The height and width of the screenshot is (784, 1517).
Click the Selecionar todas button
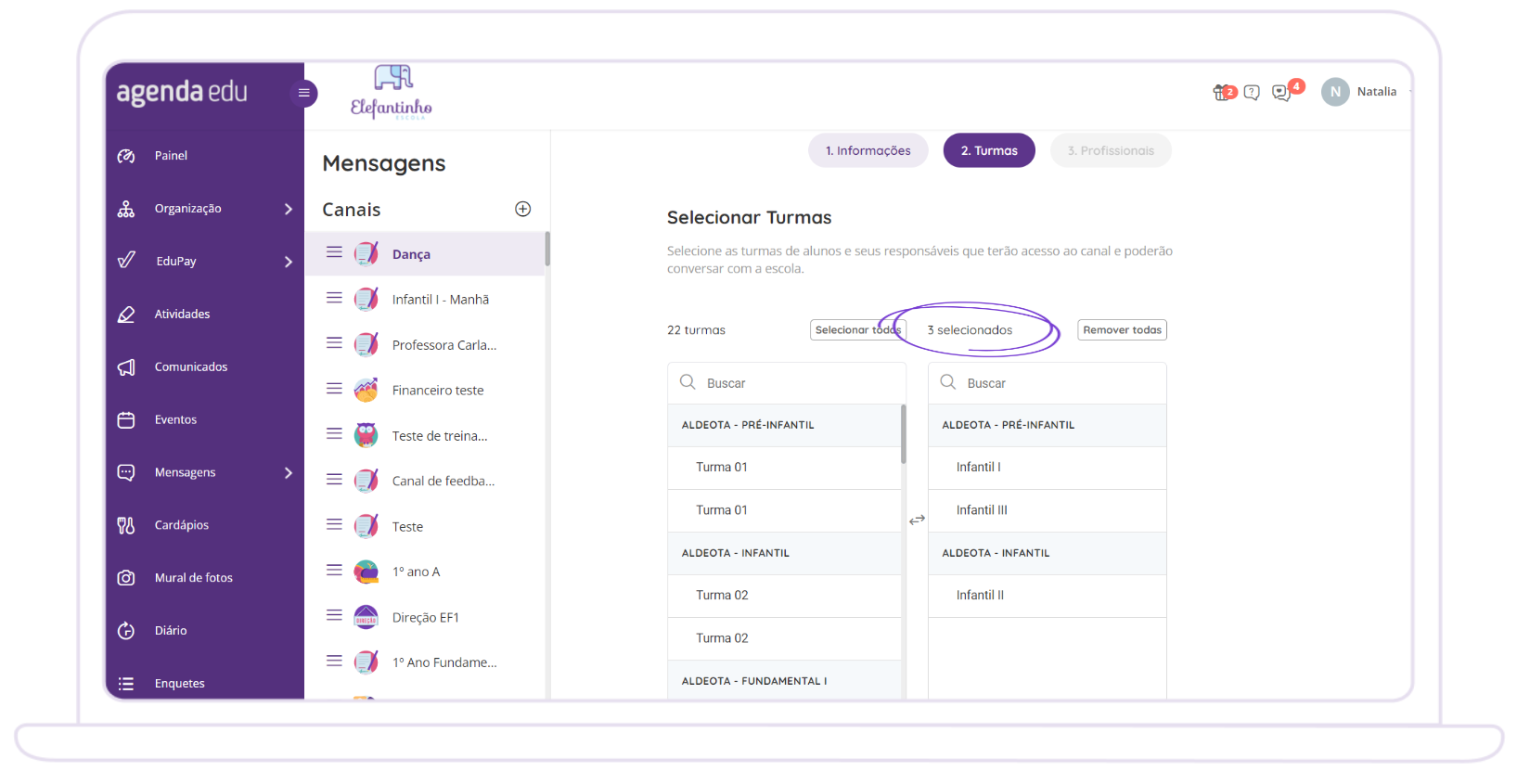click(857, 330)
